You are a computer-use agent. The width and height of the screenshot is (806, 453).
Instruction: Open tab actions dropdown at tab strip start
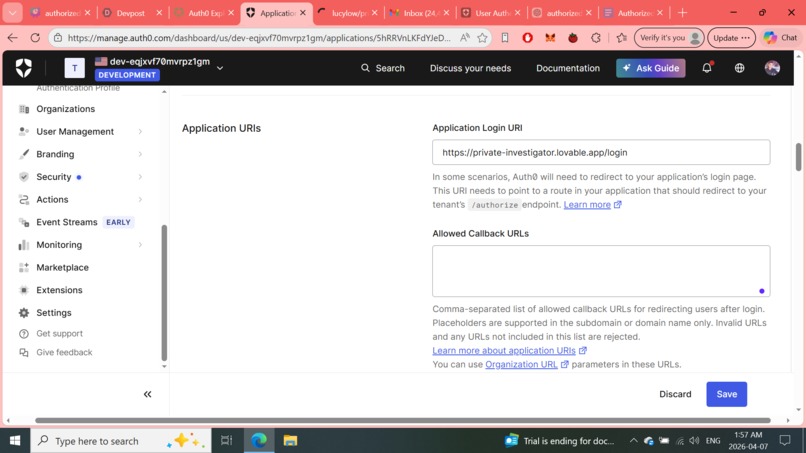click(12, 13)
